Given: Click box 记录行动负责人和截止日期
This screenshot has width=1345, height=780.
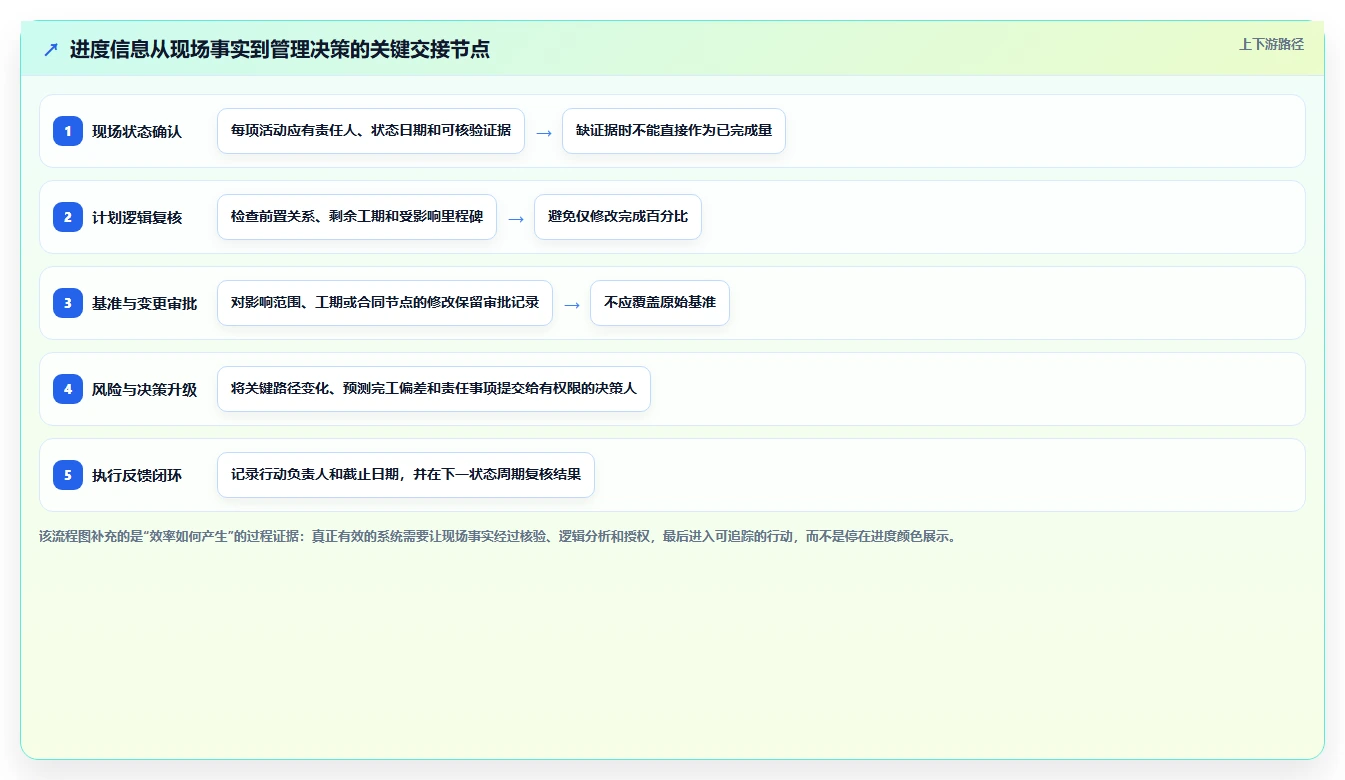Looking at the screenshot, I should [x=406, y=475].
